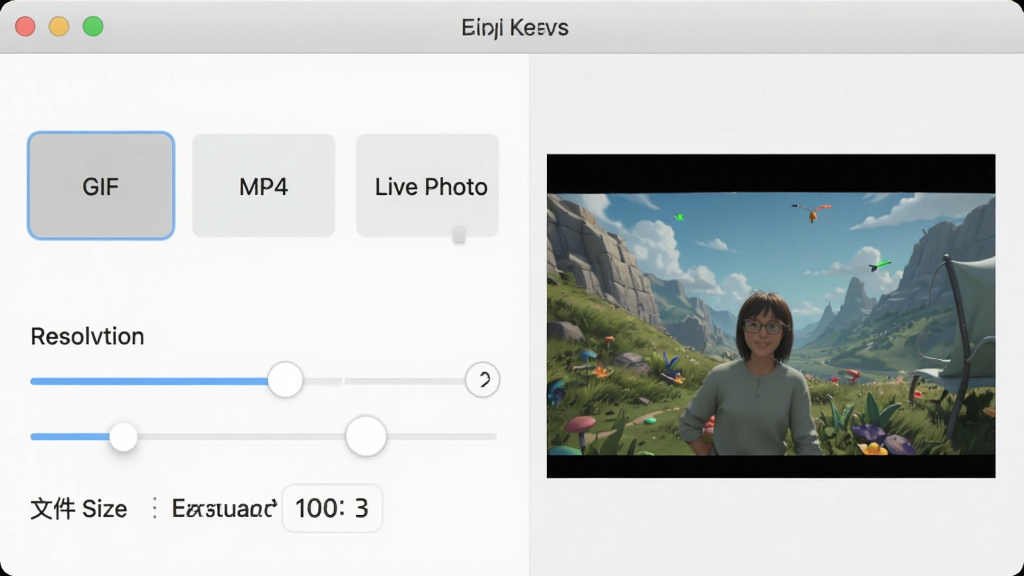Click the round button ending the Resolution slider

pos(483,379)
